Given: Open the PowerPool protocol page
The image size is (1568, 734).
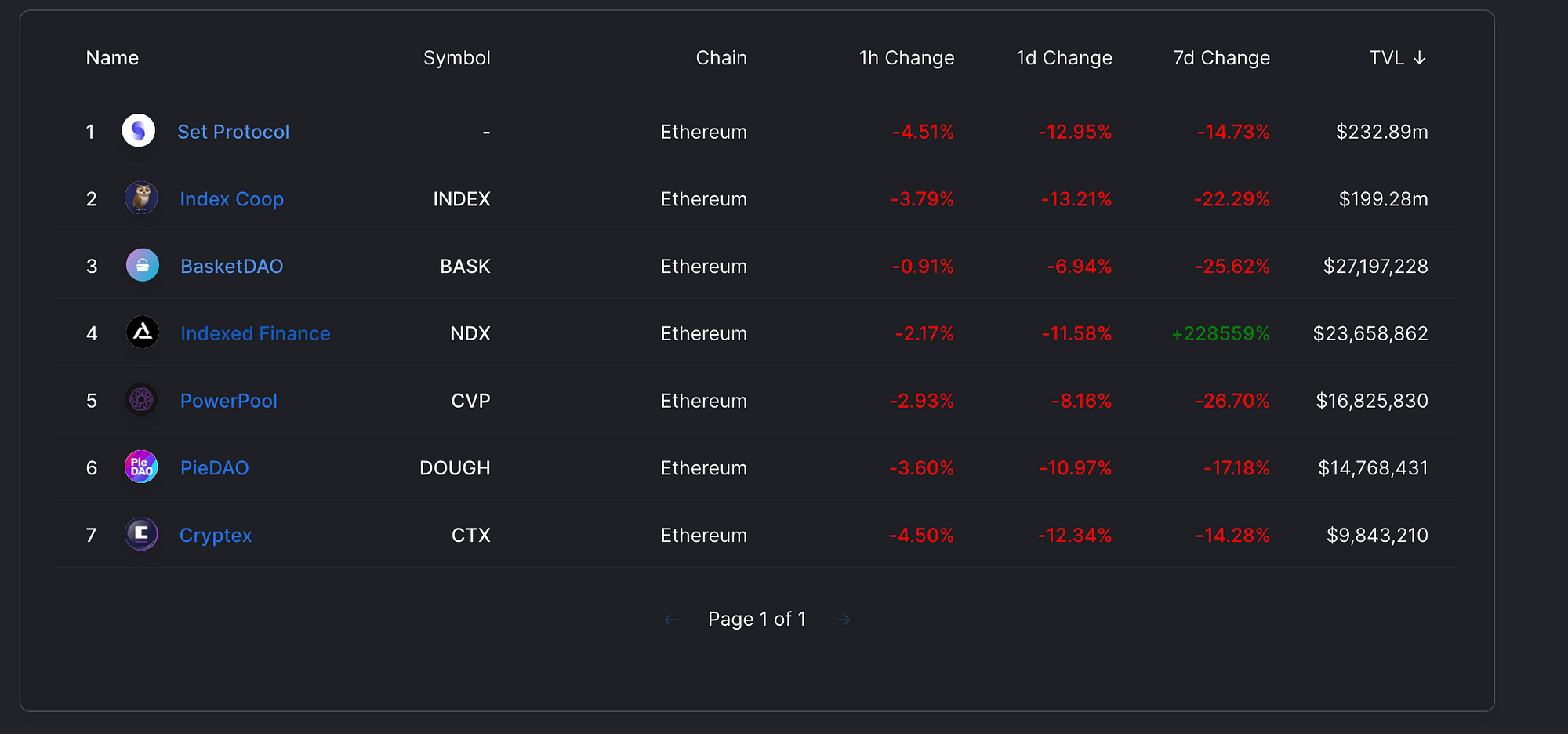Looking at the screenshot, I should click(228, 401).
